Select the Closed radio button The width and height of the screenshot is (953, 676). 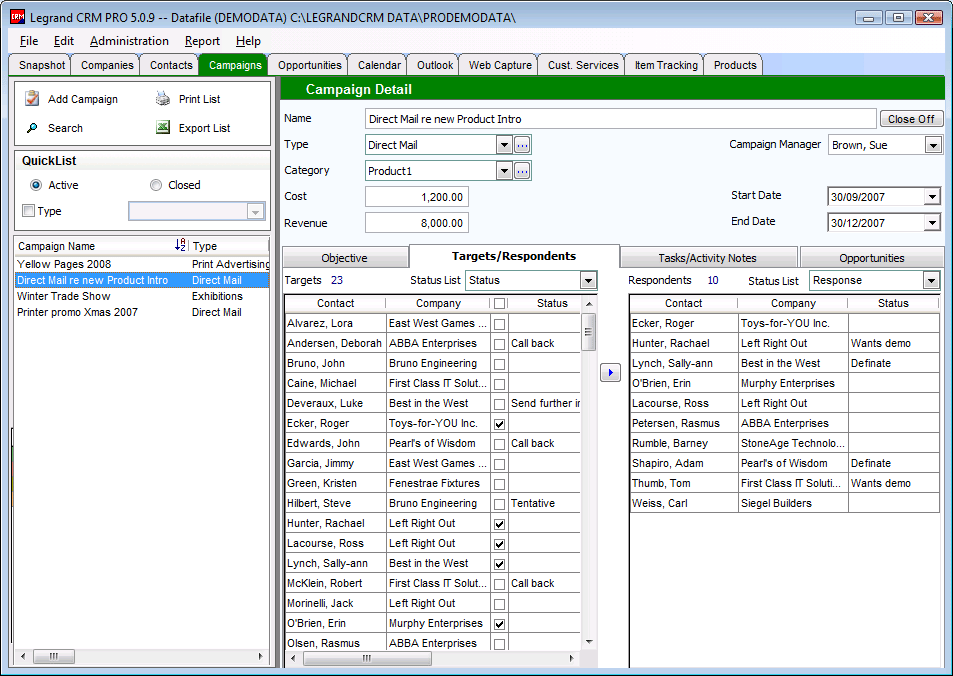tap(156, 185)
